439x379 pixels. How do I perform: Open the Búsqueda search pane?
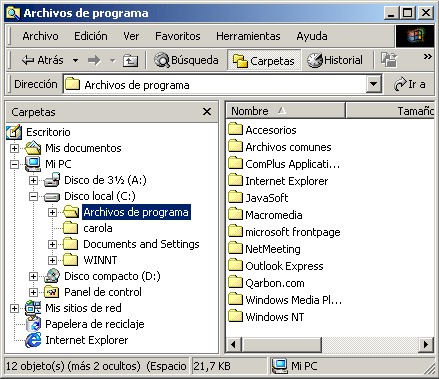tap(186, 60)
